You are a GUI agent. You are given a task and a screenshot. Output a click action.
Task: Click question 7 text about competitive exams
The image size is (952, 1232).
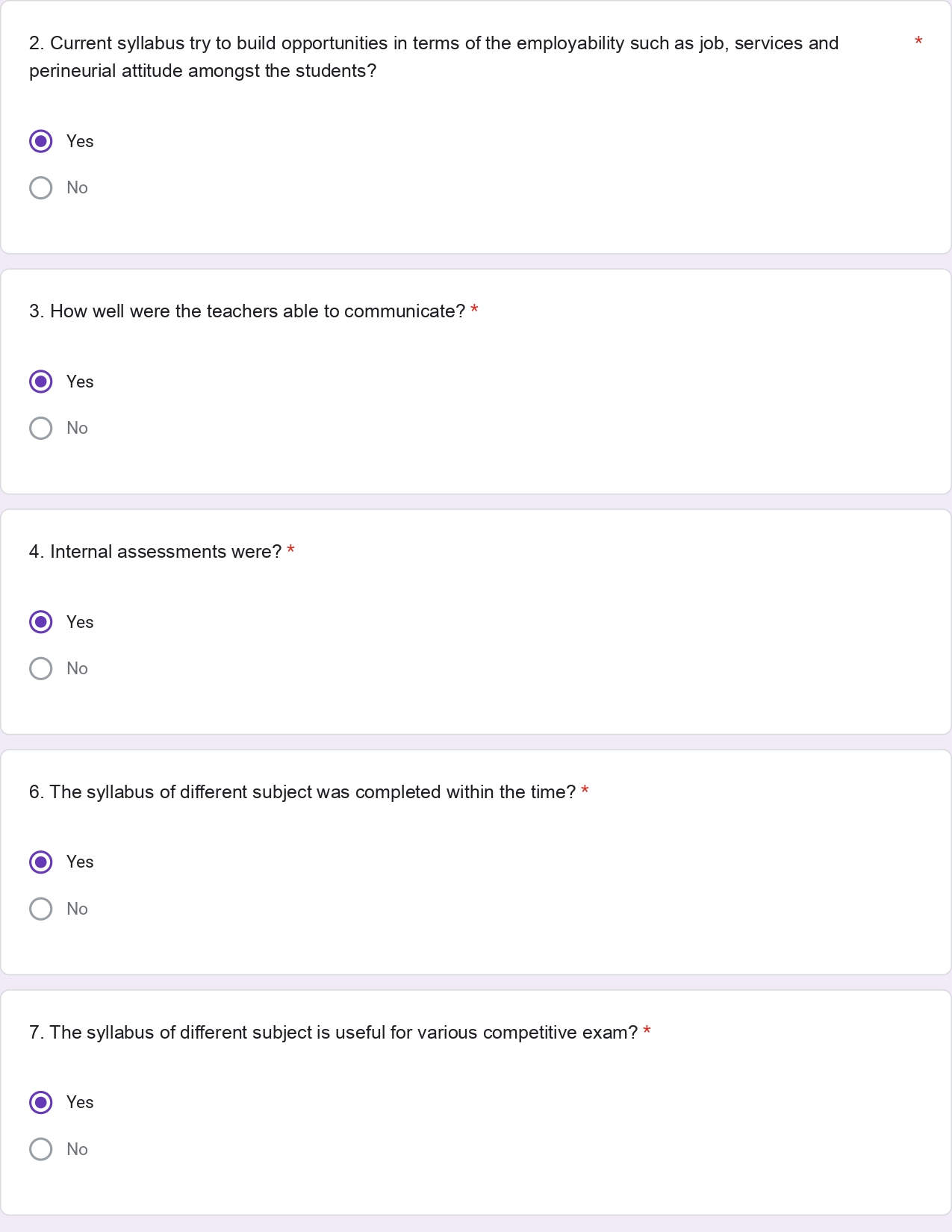333,1033
